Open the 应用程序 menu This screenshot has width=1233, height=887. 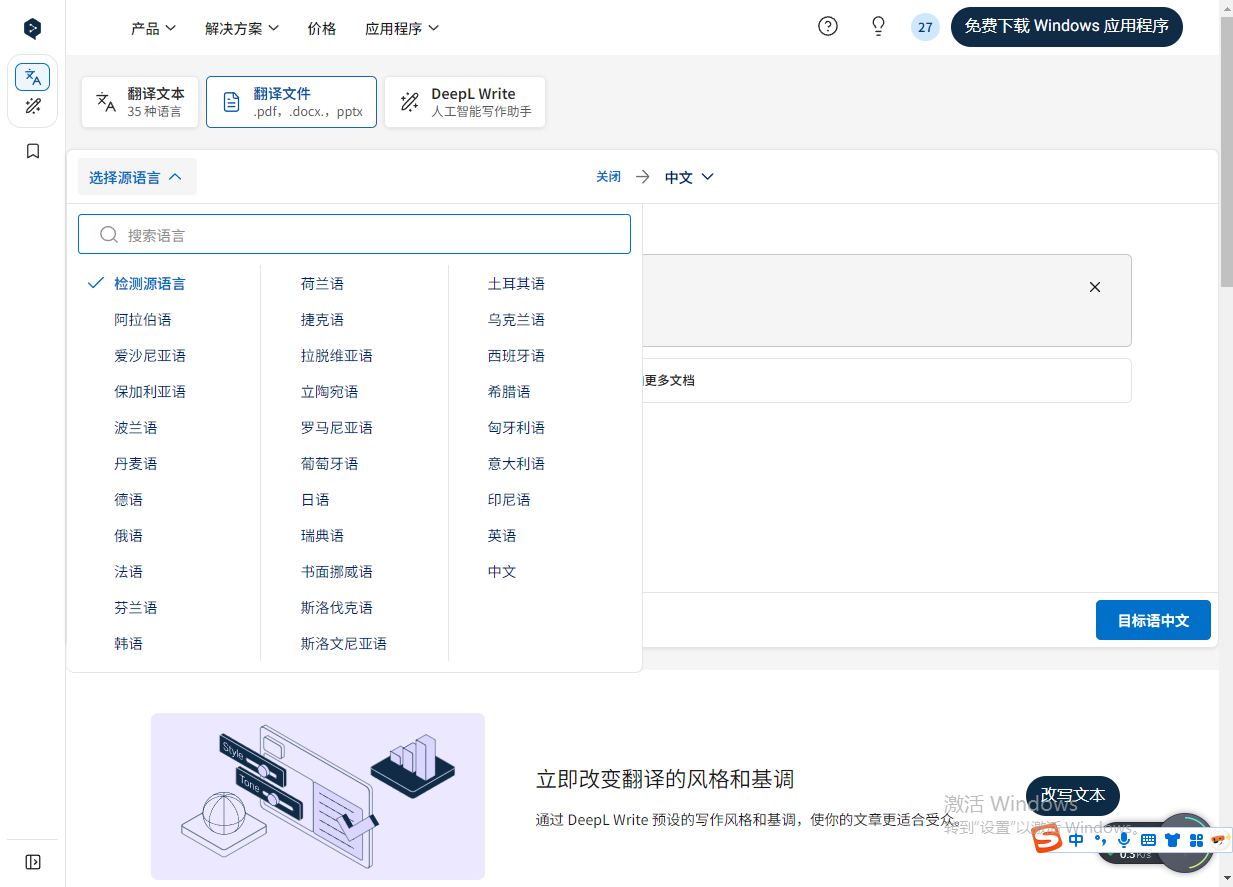click(401, 28)
